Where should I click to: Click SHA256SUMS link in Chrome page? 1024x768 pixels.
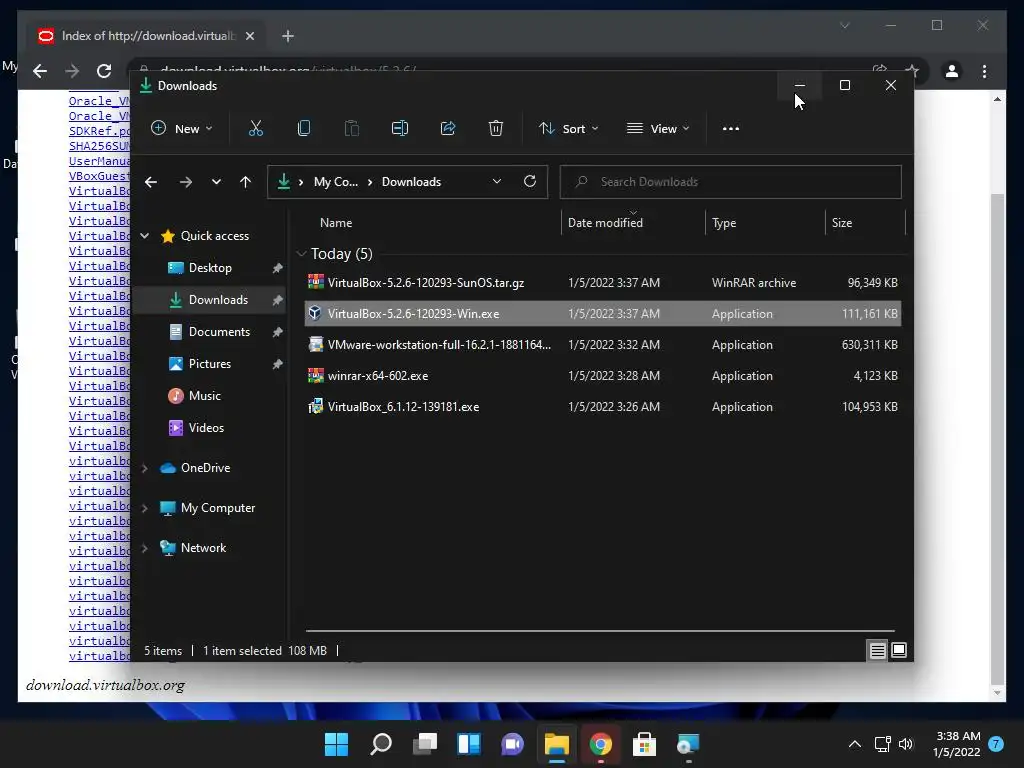[99, 146]
